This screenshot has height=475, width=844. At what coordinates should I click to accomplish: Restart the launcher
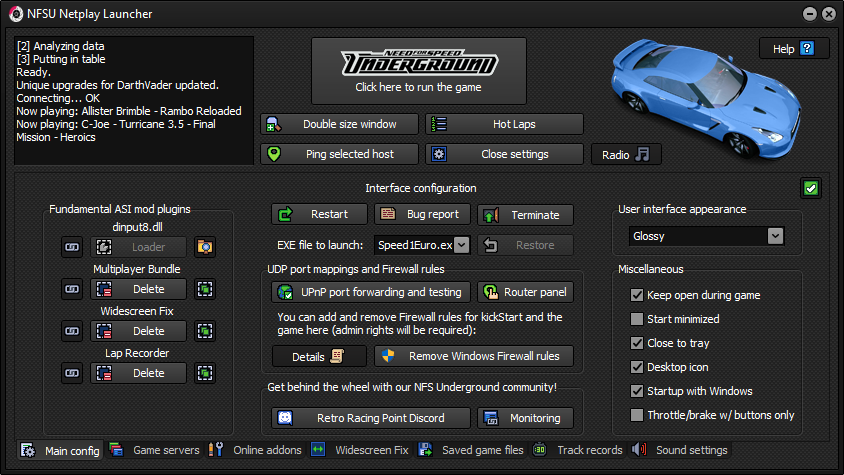coord(319,214)
